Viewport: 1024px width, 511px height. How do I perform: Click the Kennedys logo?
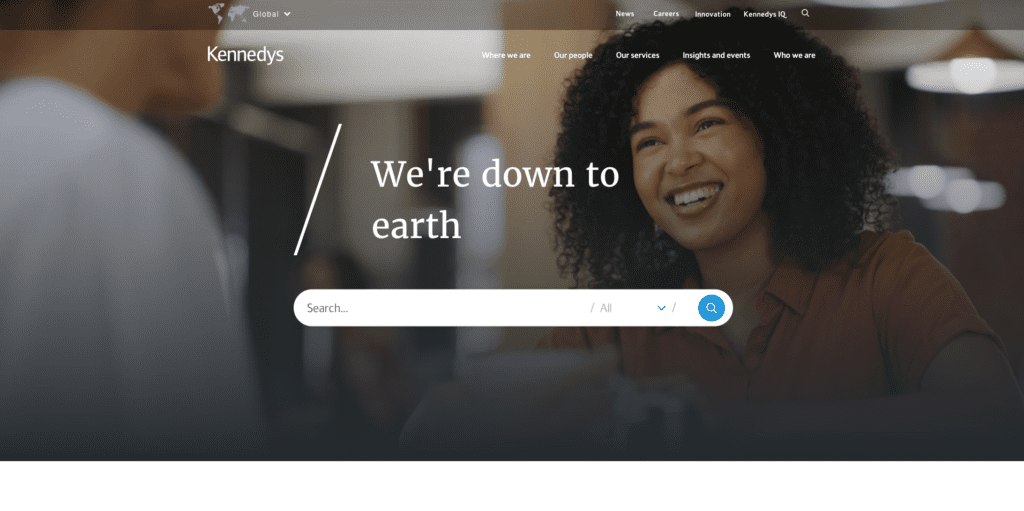tap(246, 55)
